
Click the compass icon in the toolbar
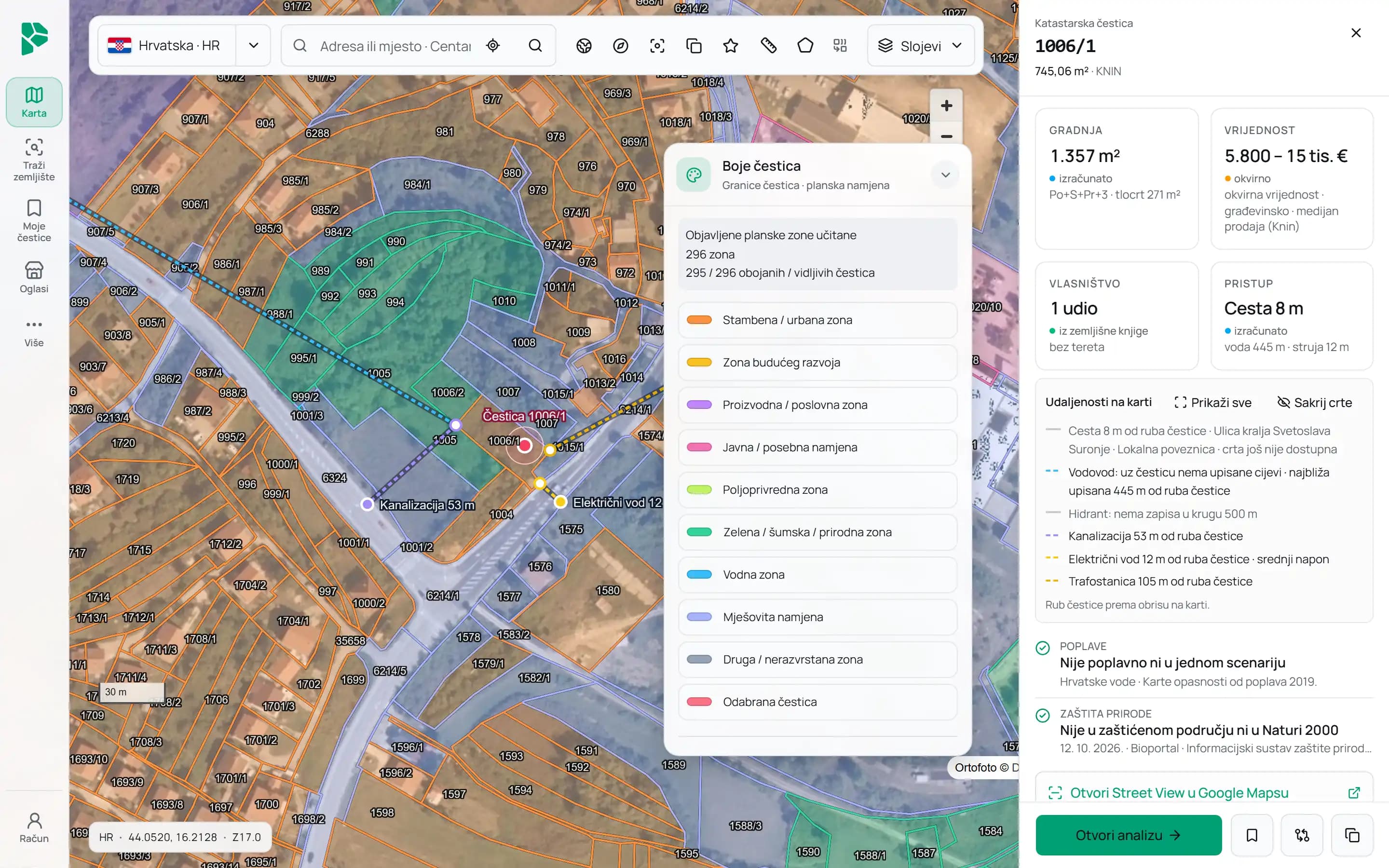coord(620,46)
